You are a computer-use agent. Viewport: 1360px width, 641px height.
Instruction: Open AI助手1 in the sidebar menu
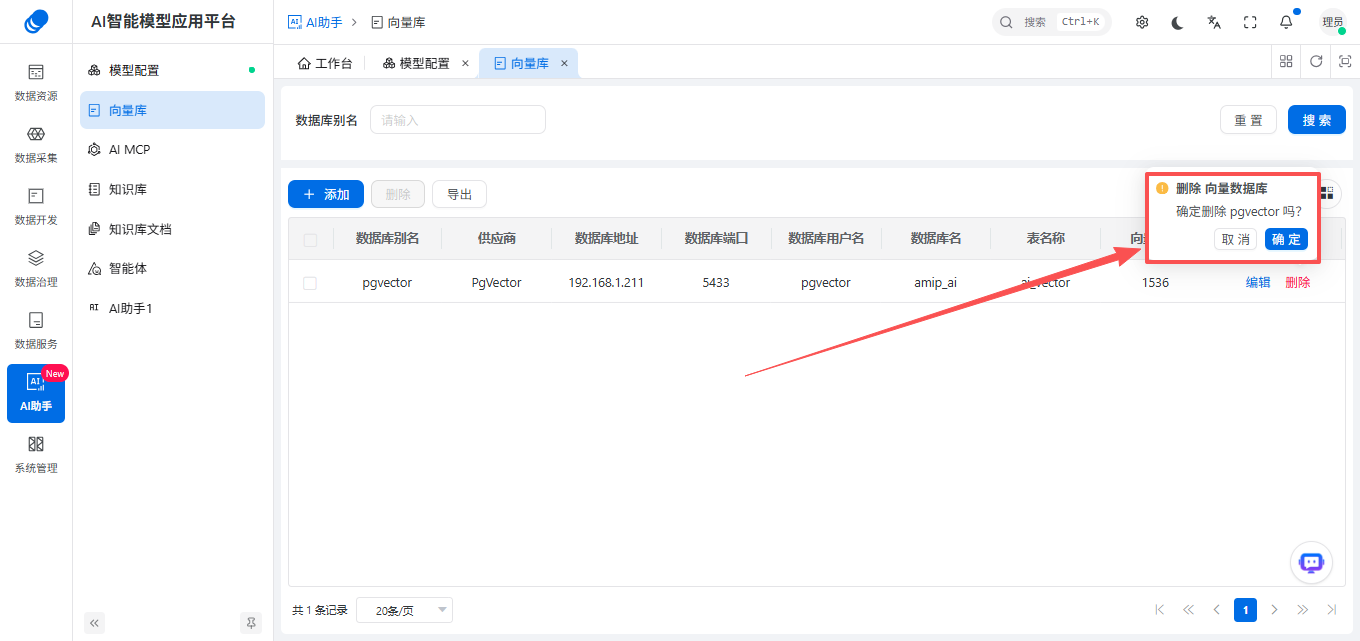(172, 308)
